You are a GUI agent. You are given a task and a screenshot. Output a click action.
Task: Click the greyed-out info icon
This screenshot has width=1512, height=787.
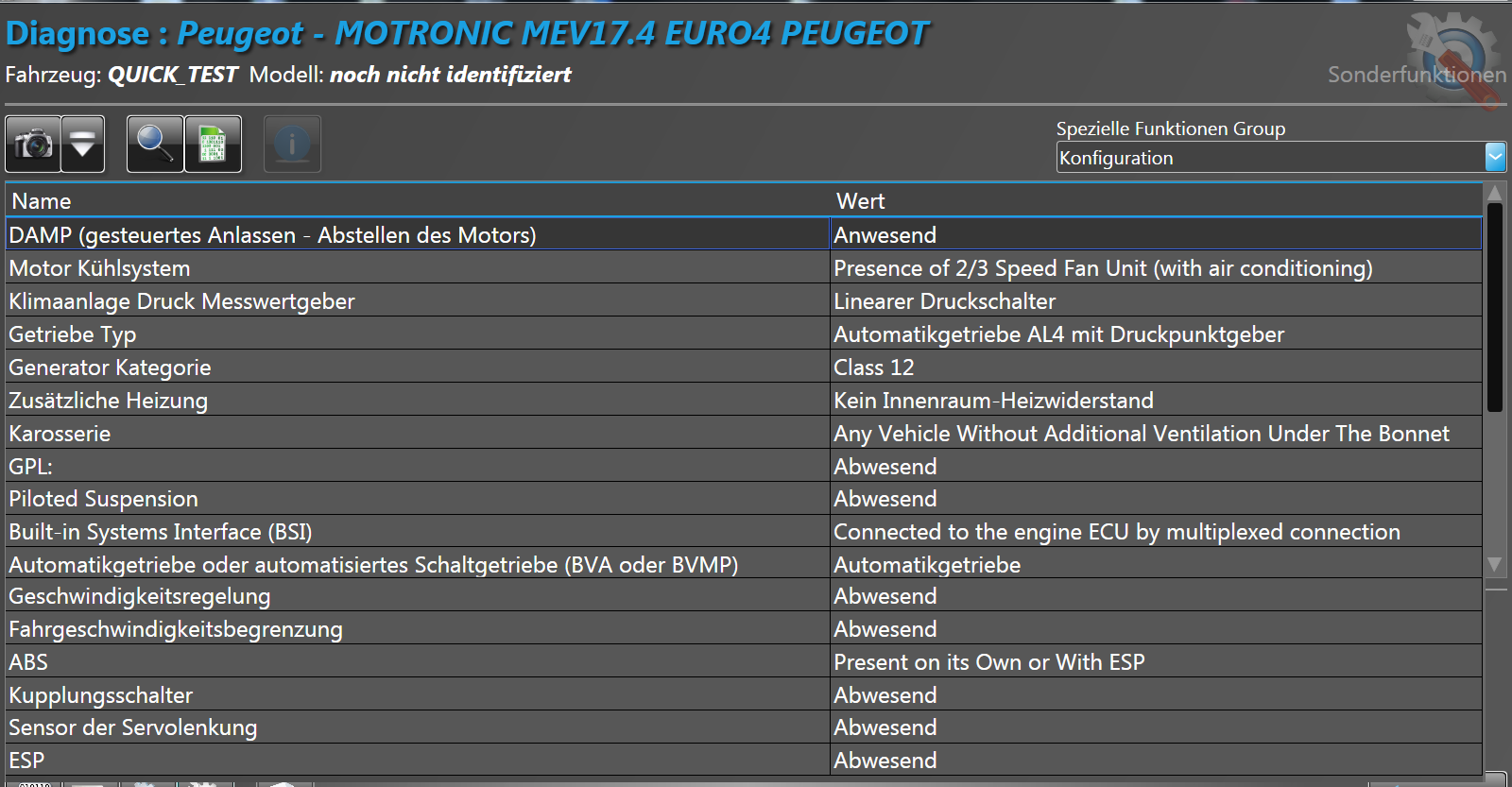click(x=292, y=145)
